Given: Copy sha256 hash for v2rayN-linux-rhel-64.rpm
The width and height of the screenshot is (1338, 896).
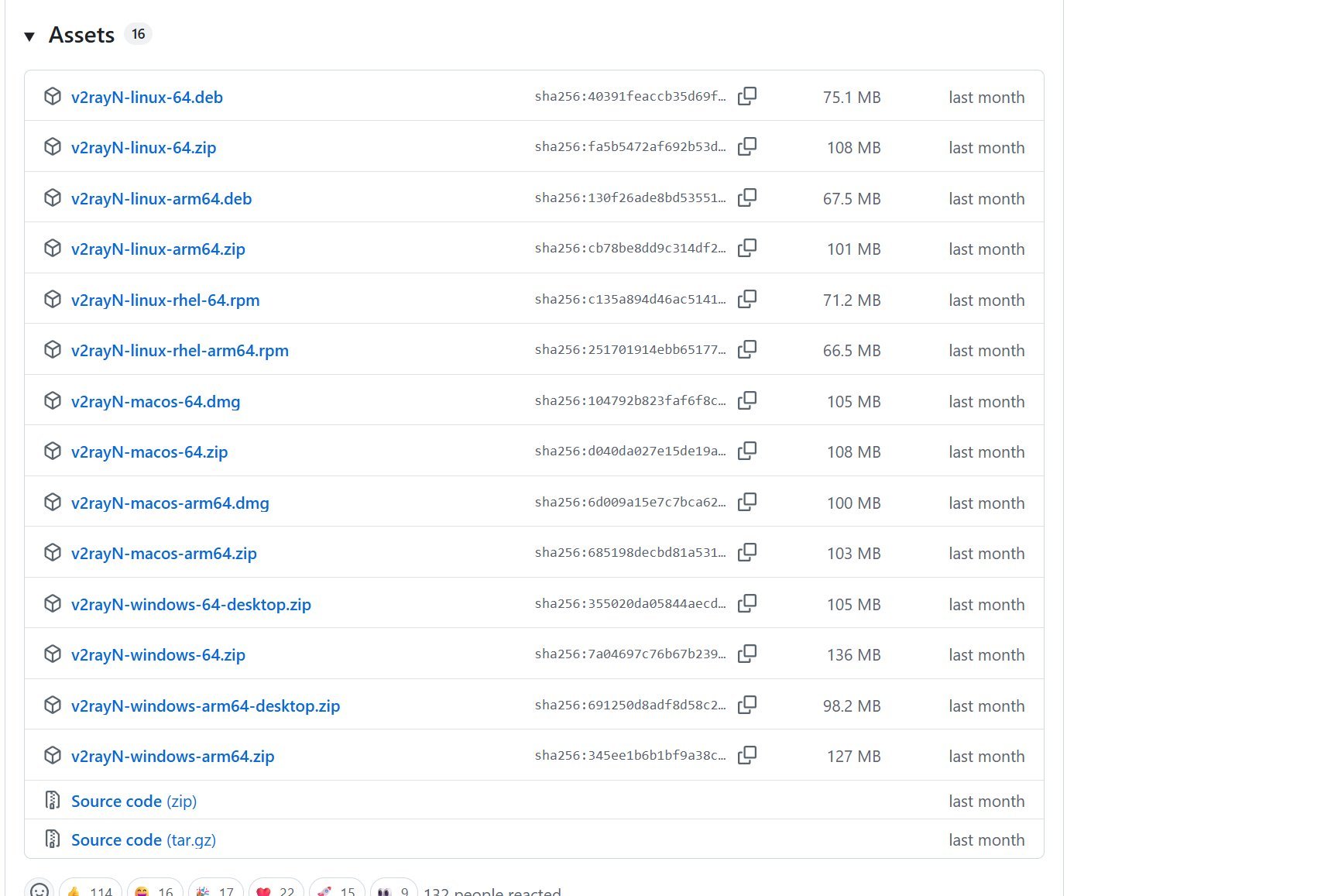Looking at the screenshot, I should coord(747,299).
